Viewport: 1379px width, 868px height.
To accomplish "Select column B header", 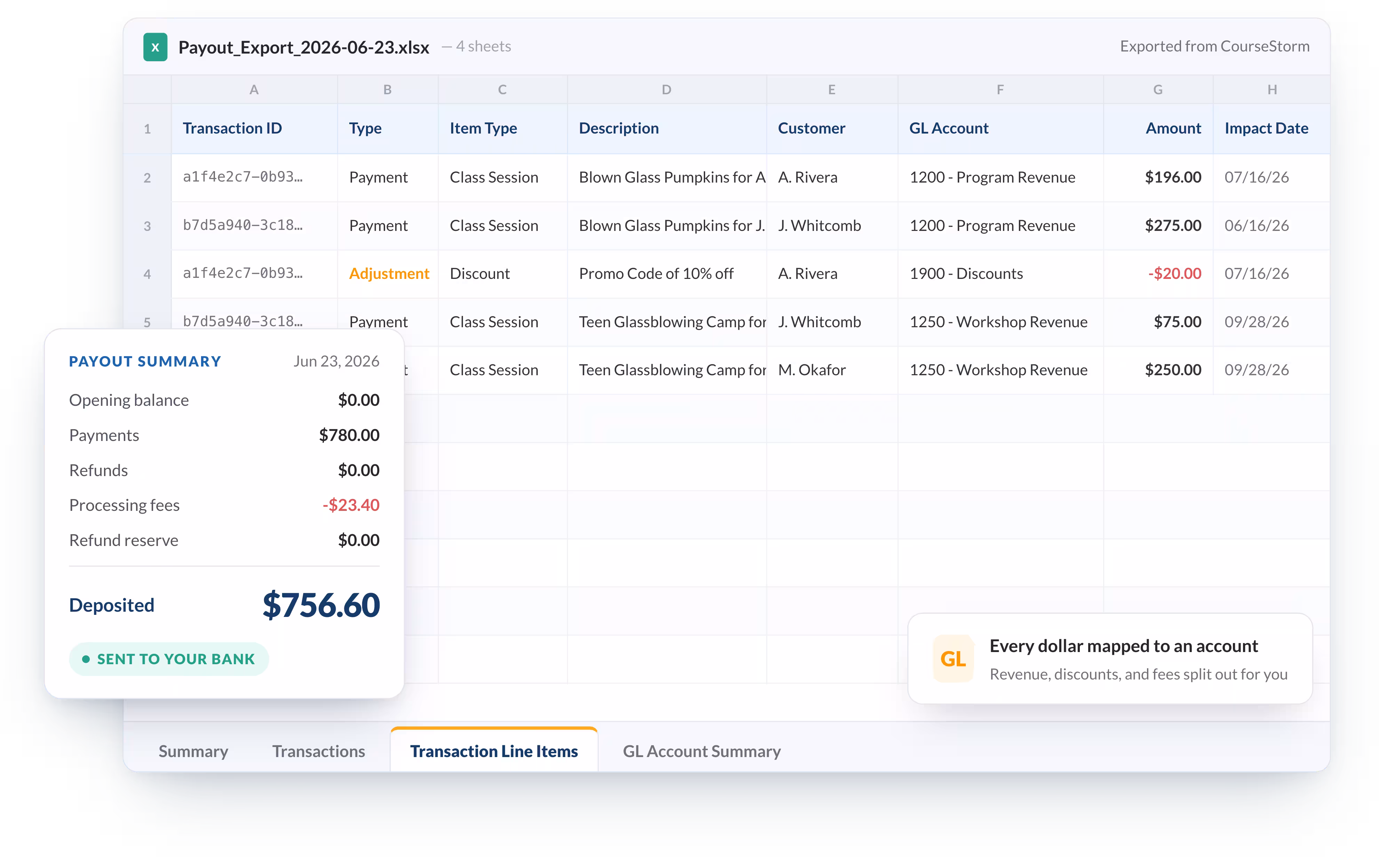I will pyautogui.click(x=388, y=89).
